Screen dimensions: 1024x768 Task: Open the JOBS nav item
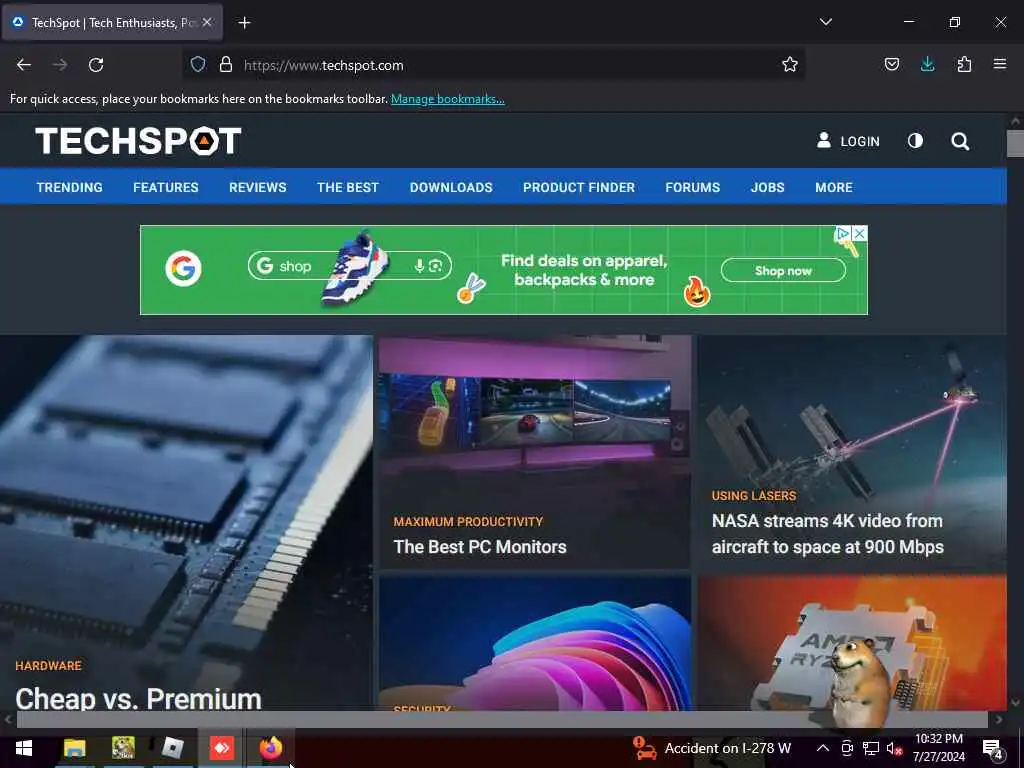pos(767,187)
